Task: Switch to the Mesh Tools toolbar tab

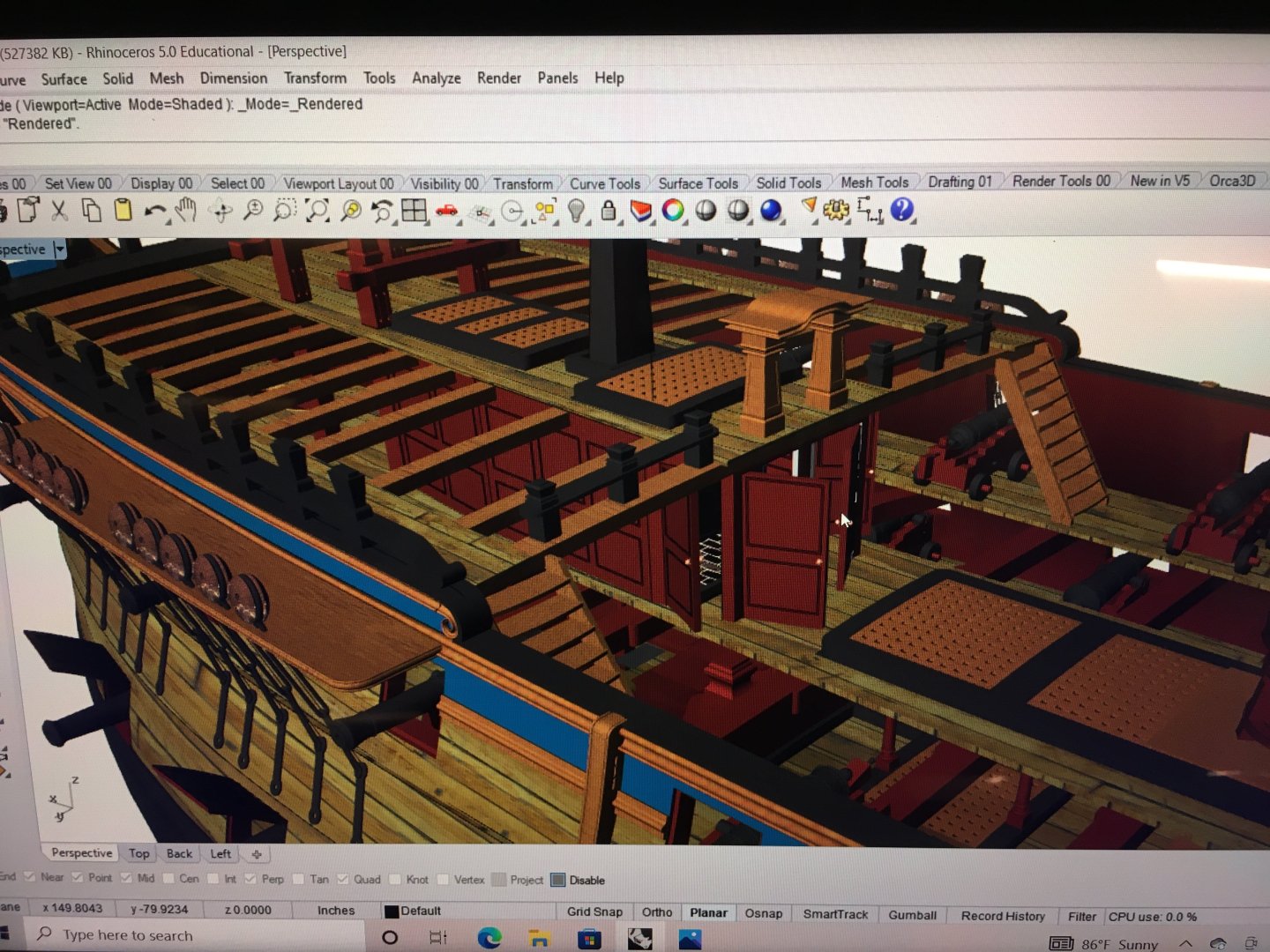Action: coord(874,182)
